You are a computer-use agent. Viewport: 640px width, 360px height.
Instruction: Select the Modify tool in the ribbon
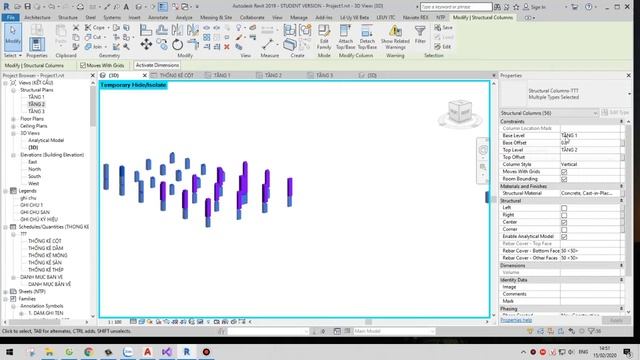pyautogui.click(x=13, y=36)
